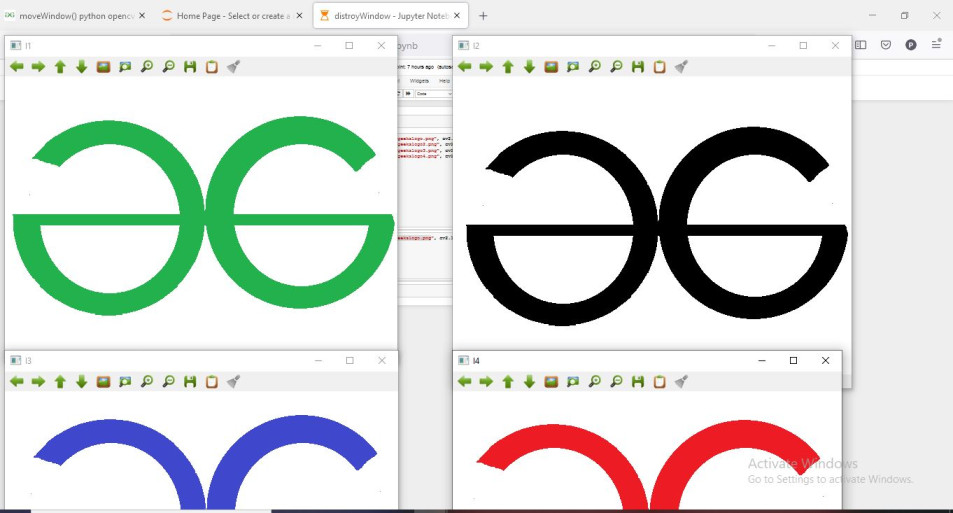This screenshot has width=953, height=513.
Task: Fit image to window in I4
Action: 573,382
